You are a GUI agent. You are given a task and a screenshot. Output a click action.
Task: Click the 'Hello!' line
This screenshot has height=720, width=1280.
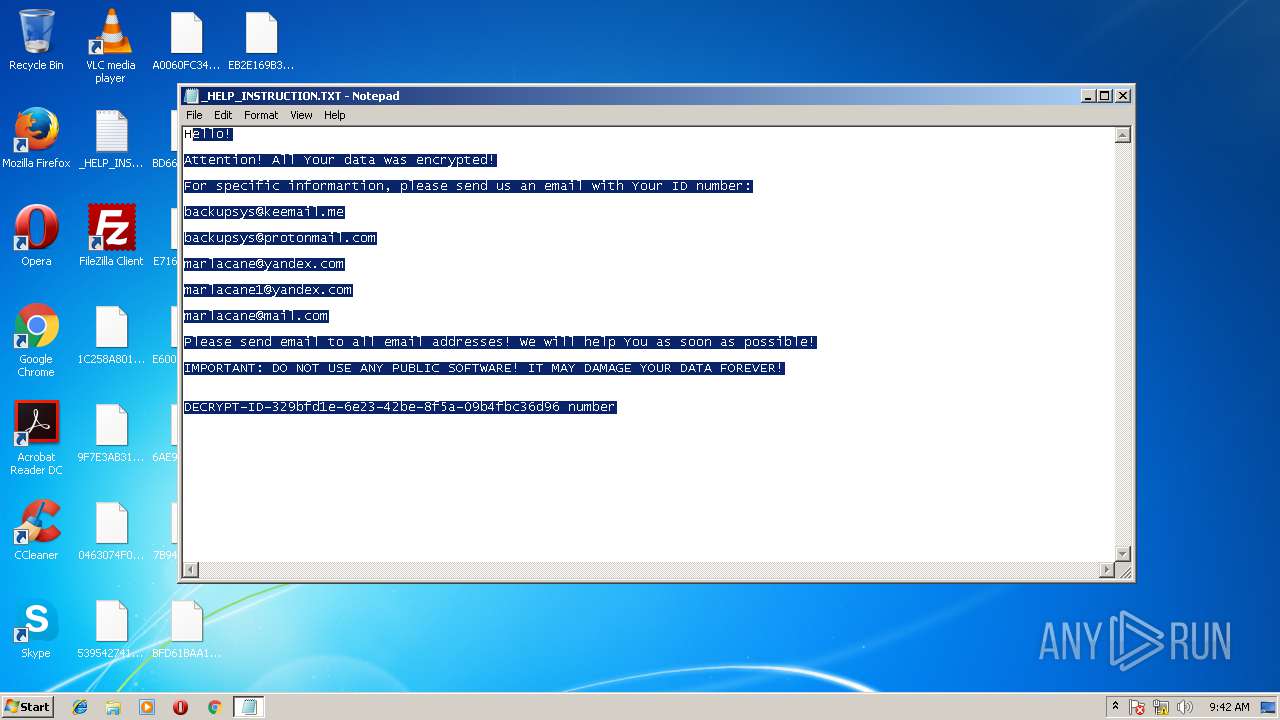tap(208, 134)
